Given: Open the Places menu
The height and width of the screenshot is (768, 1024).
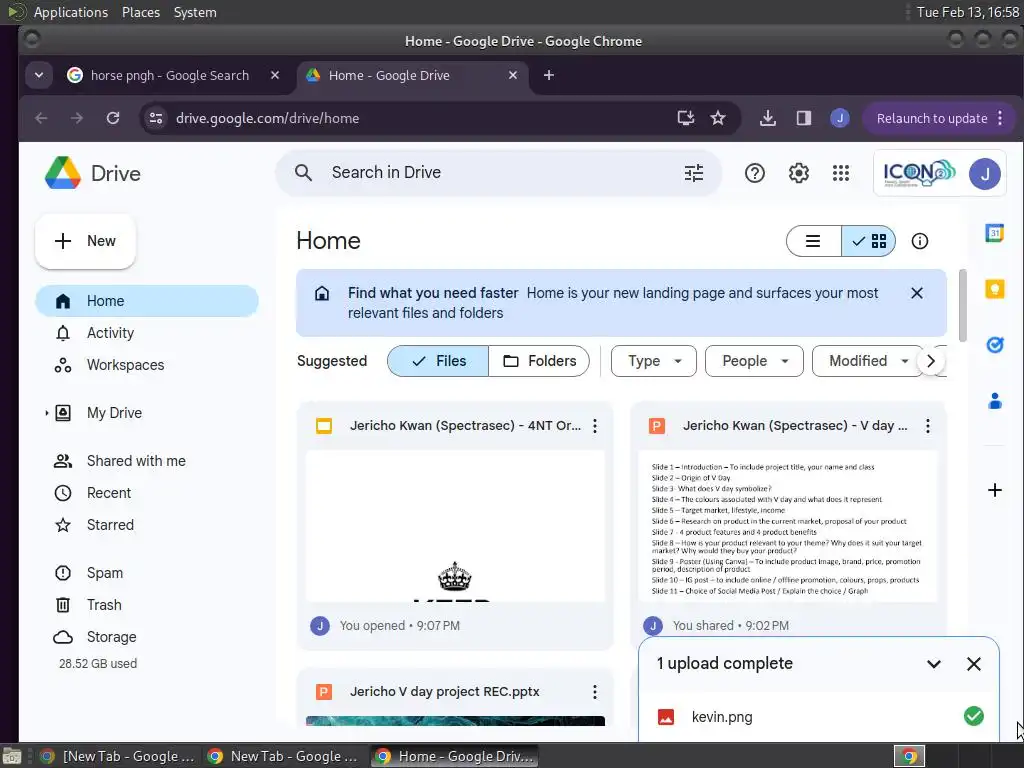Looking at the screenshot, I should click(x=141, y=12).
